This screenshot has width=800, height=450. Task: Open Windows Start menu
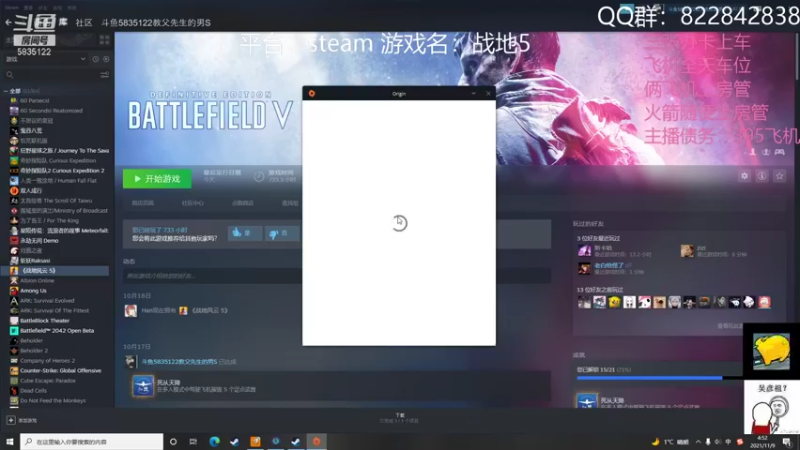[10, 441]
